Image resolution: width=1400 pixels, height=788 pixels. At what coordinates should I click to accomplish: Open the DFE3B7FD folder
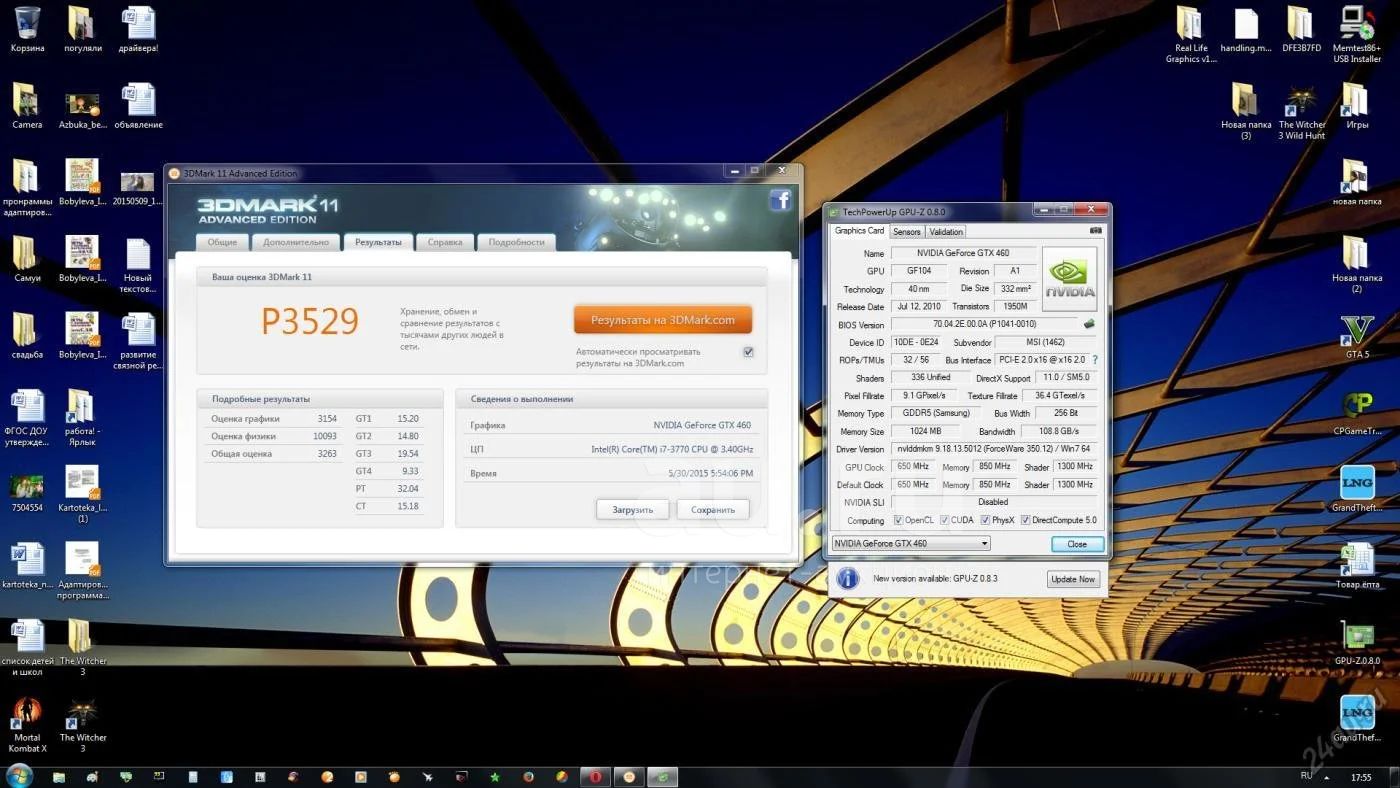pos(1300,23)
